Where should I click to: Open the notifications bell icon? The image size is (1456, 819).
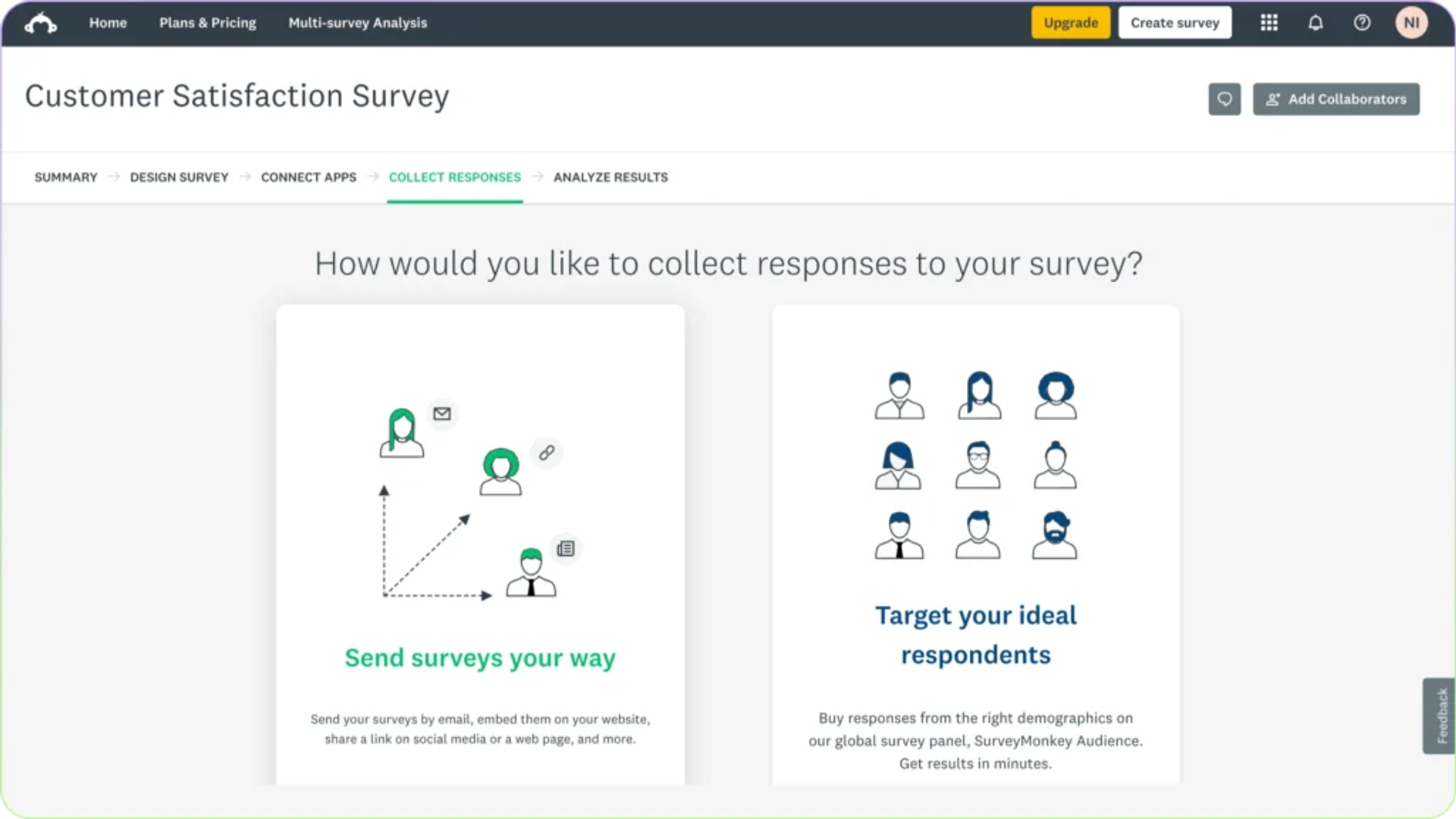[1316, 23]
